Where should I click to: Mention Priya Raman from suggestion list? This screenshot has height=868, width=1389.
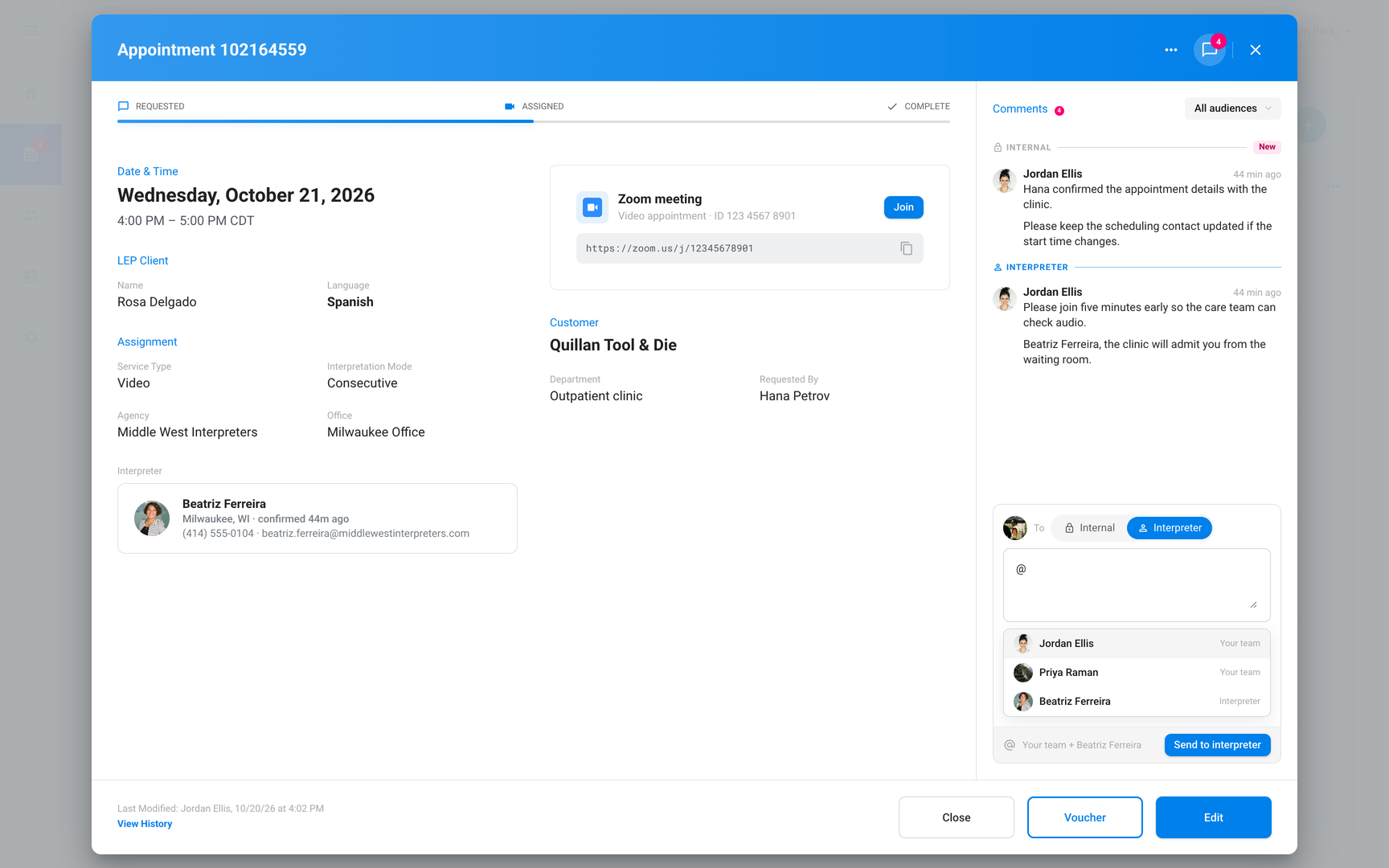tap(1137, 673)
